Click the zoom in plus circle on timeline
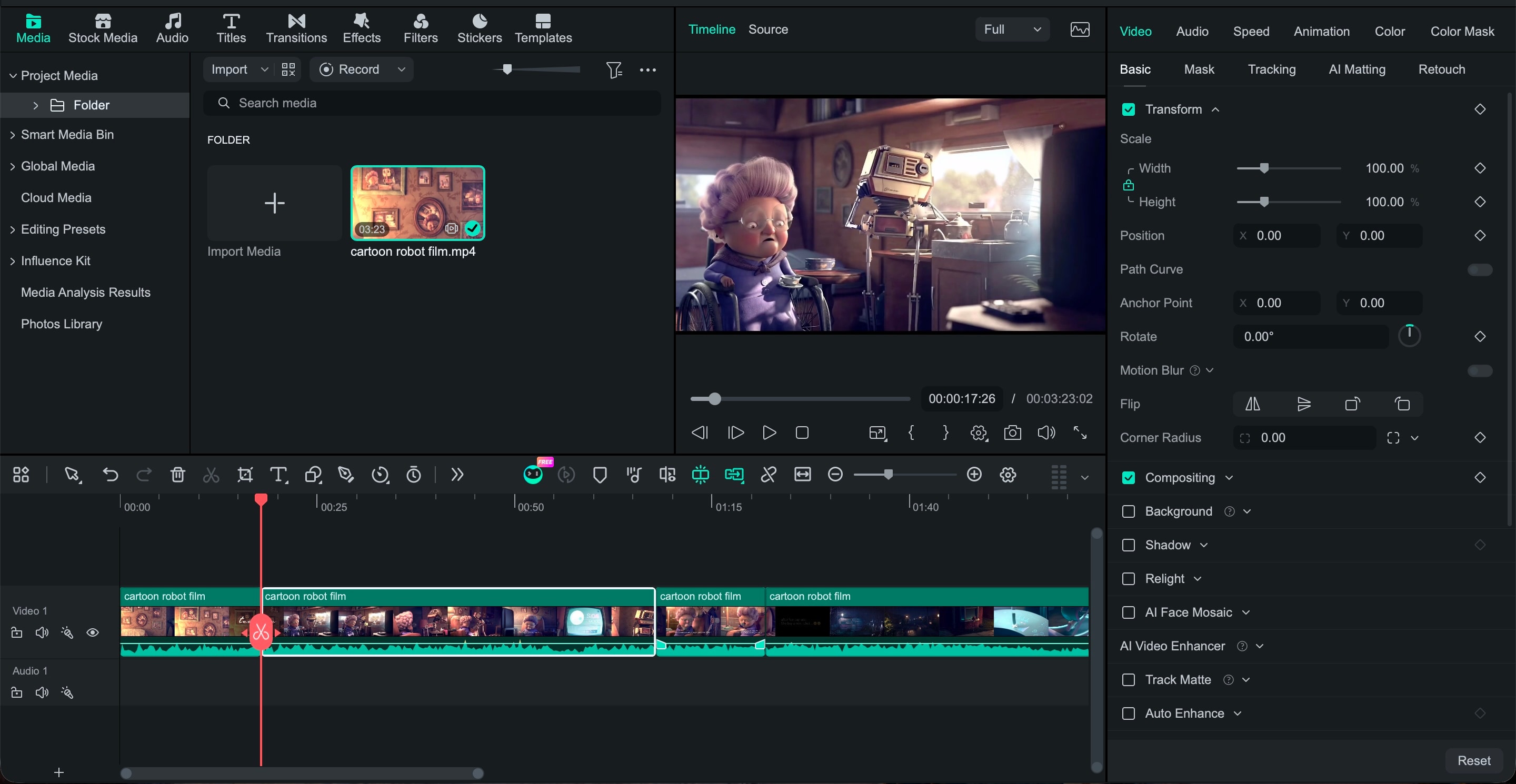 974,474
